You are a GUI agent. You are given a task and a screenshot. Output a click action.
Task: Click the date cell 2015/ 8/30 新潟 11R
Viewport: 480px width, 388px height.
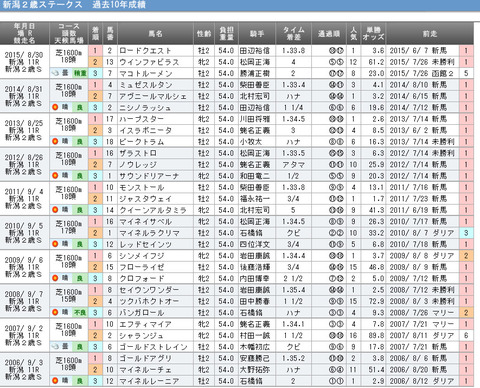(24, 62)
